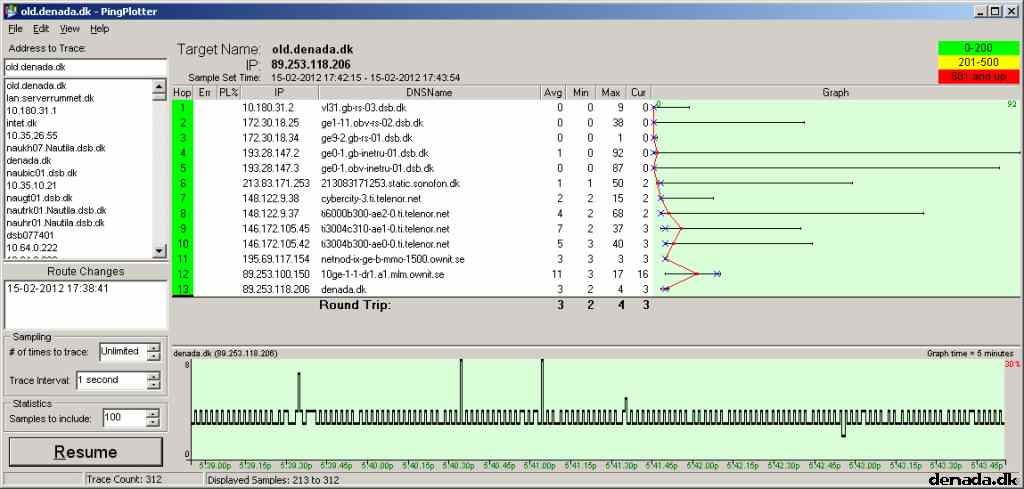1024x489 pixels.
Task: Open the View menu
Action: pyautogui.click(x=69, y=29)
